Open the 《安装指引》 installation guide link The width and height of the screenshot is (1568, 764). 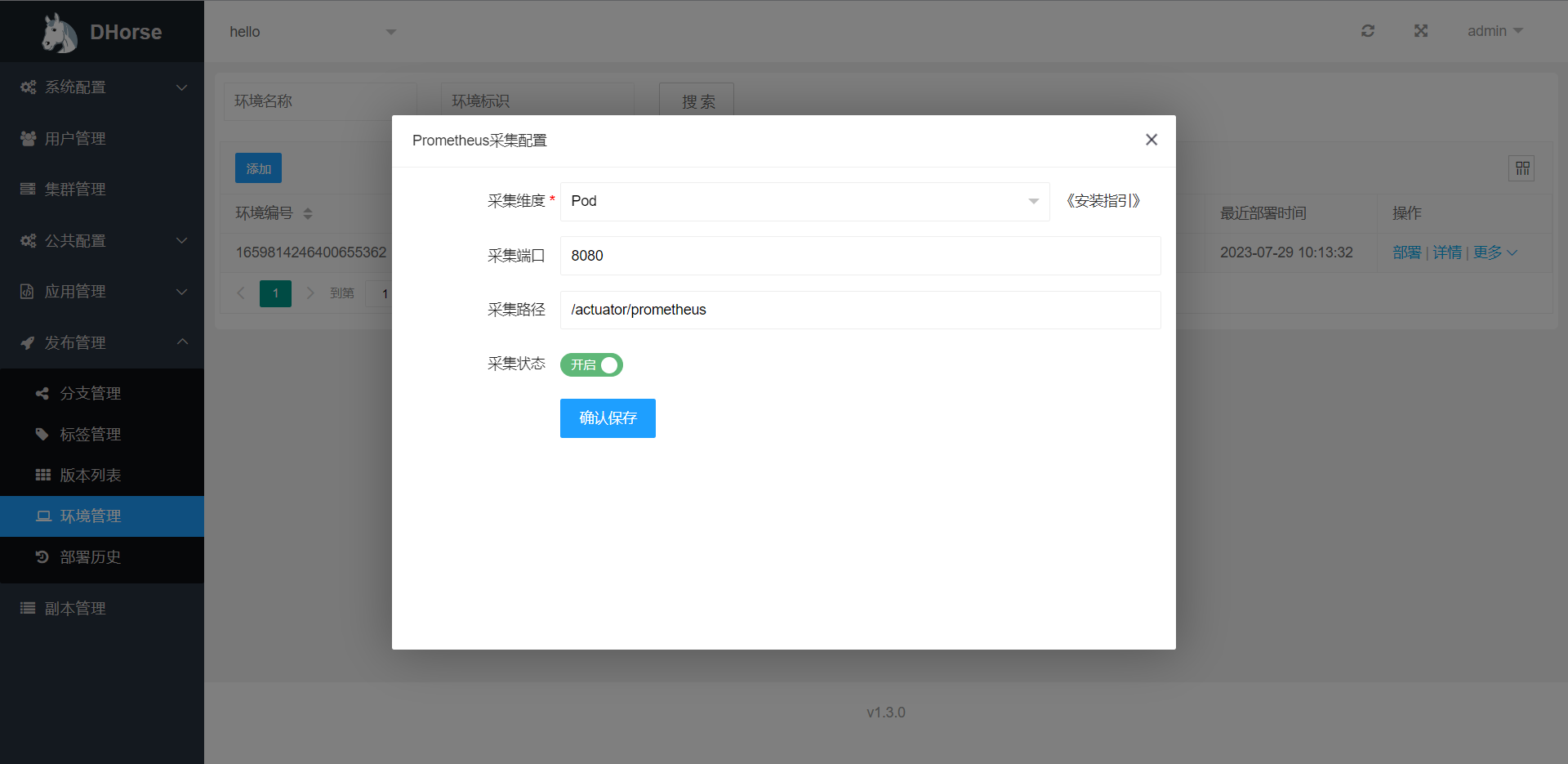1103,200
